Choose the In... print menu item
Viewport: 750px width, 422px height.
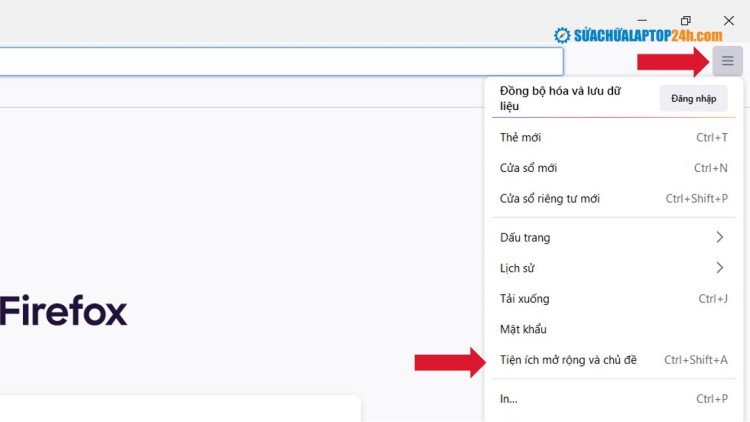coord(614,399)
